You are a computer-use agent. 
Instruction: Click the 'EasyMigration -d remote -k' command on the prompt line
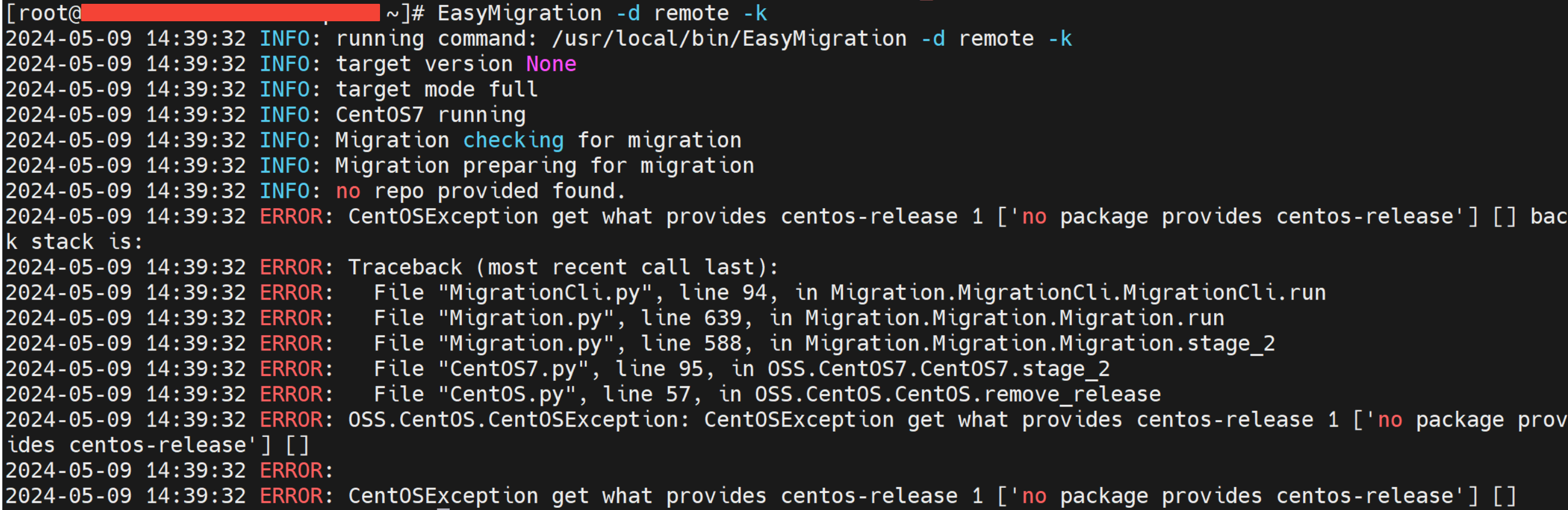(602, 14)
